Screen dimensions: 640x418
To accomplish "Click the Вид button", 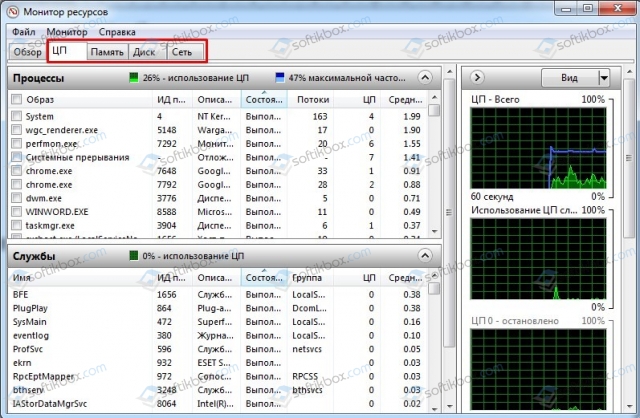I will coord(570,78).
